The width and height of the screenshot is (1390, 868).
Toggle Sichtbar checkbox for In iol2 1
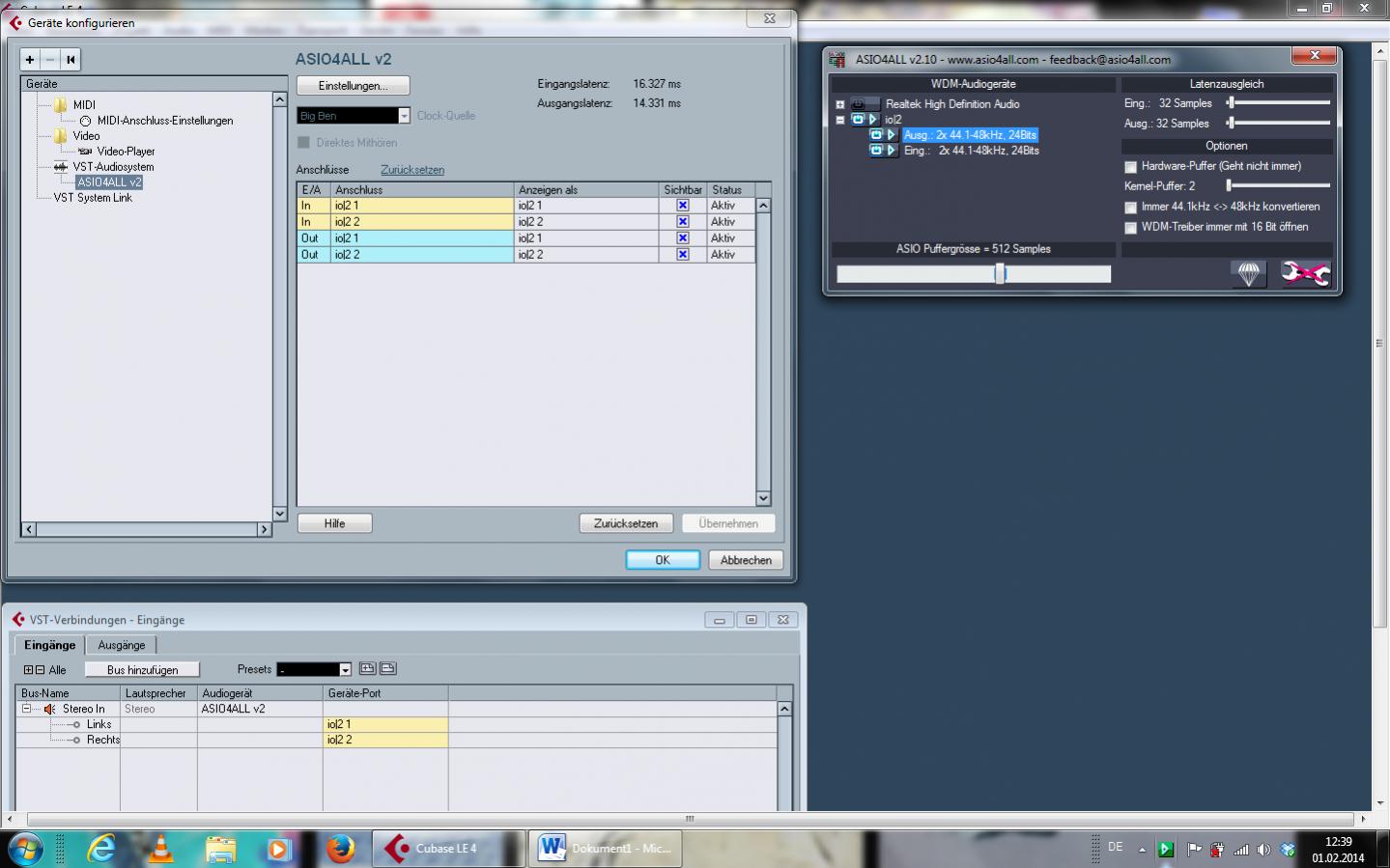(x=683, y=206)
